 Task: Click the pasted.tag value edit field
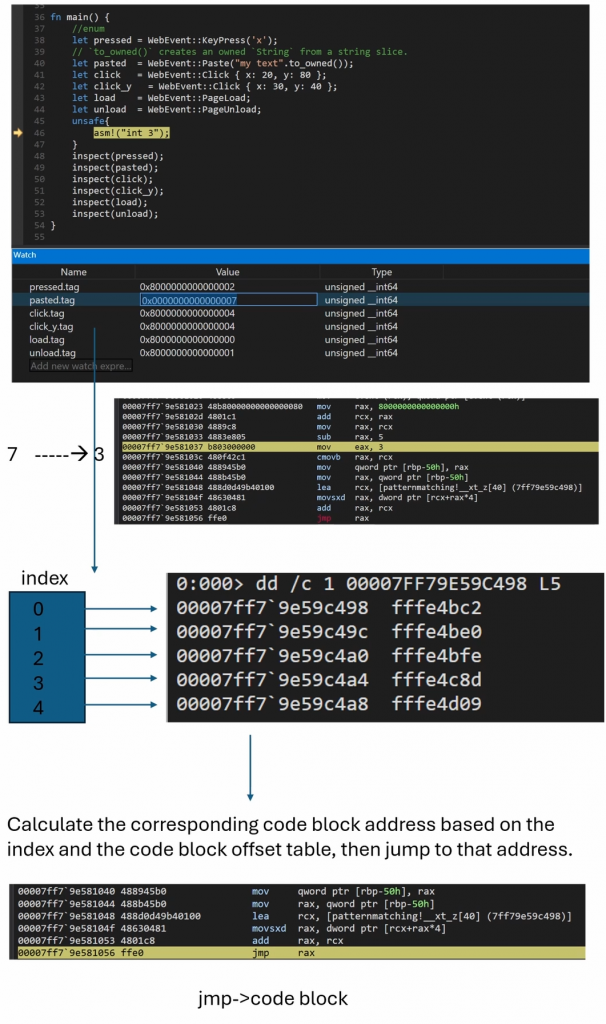(x=228, y=300)
